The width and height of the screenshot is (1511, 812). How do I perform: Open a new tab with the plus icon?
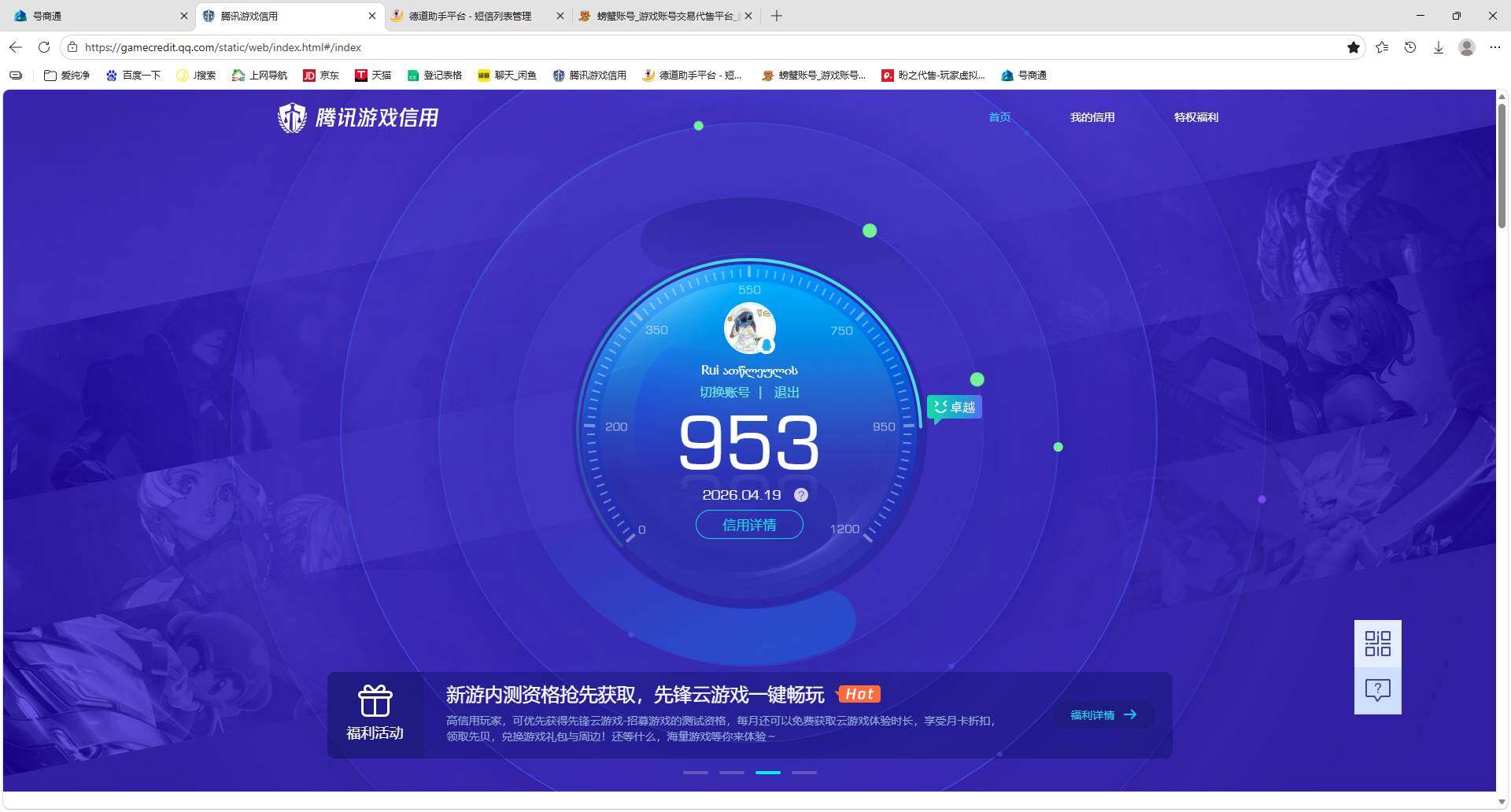[777, 16]
